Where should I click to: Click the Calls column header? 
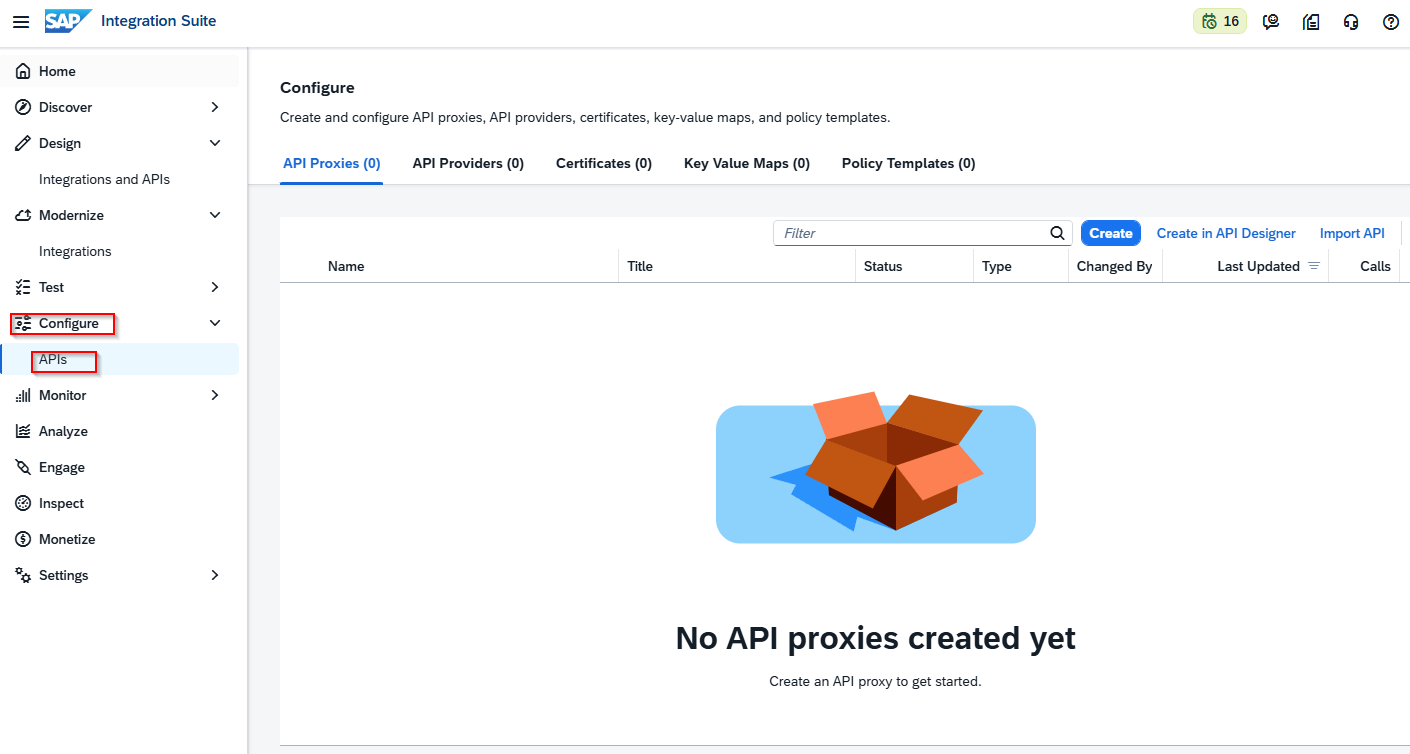pyautogui.click(x=1375, y=266)
